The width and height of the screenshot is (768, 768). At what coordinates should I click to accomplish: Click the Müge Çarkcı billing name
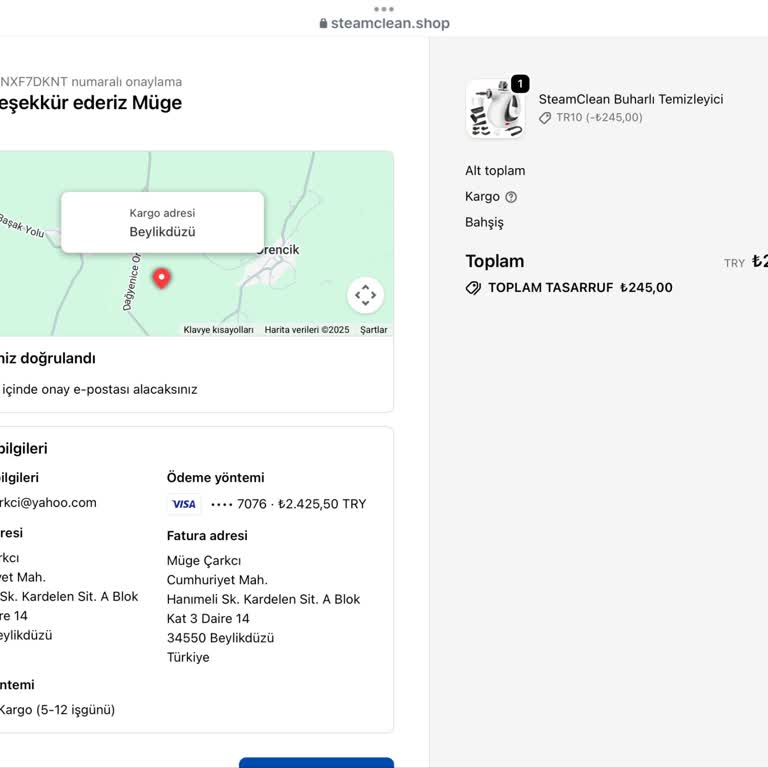204,560
